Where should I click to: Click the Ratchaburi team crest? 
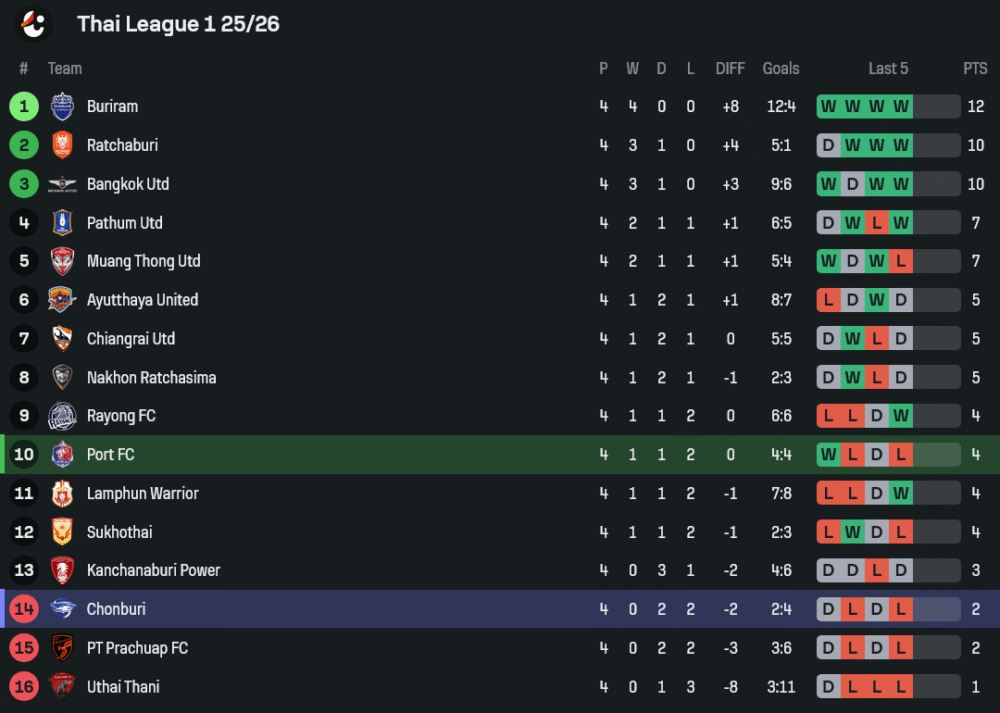(62, 145)
